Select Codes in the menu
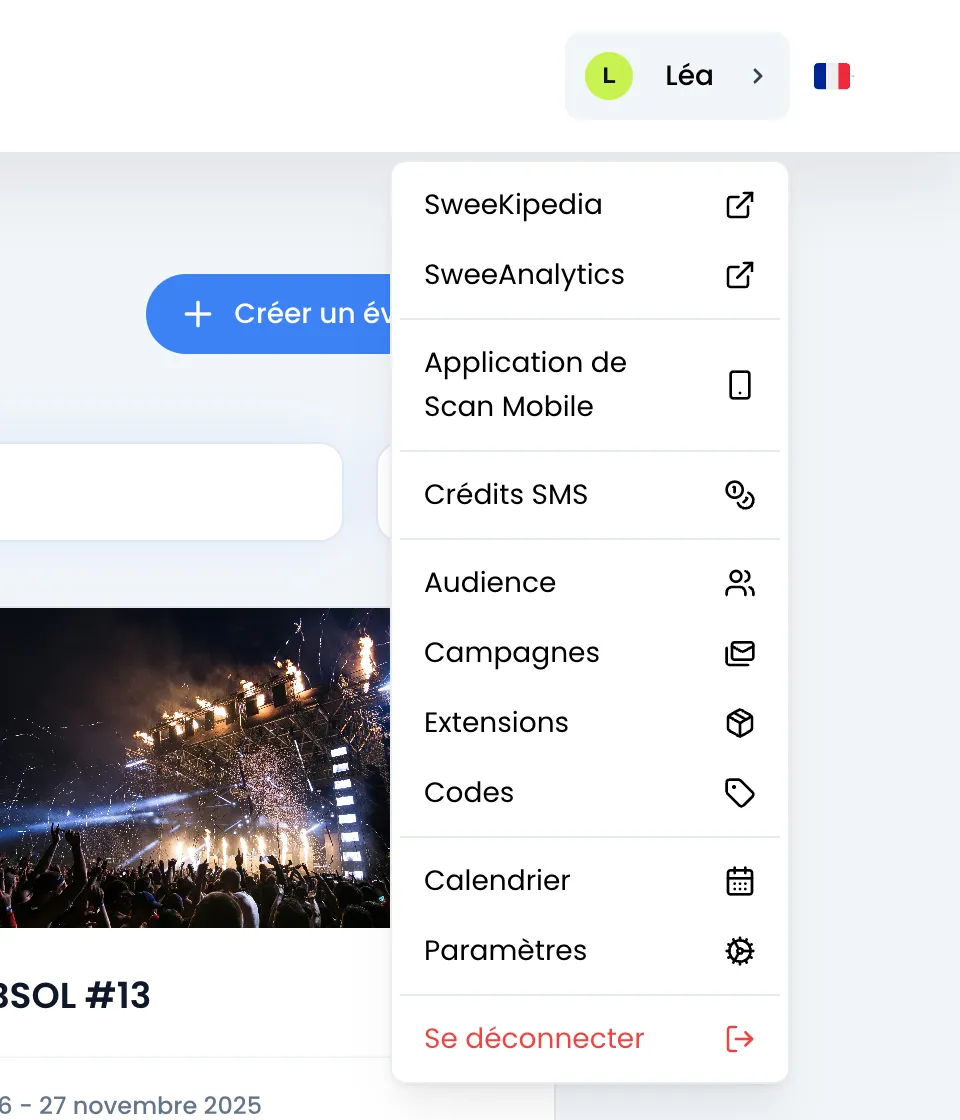The width and height of the screenshot is (960, 1120). (589, 793)
